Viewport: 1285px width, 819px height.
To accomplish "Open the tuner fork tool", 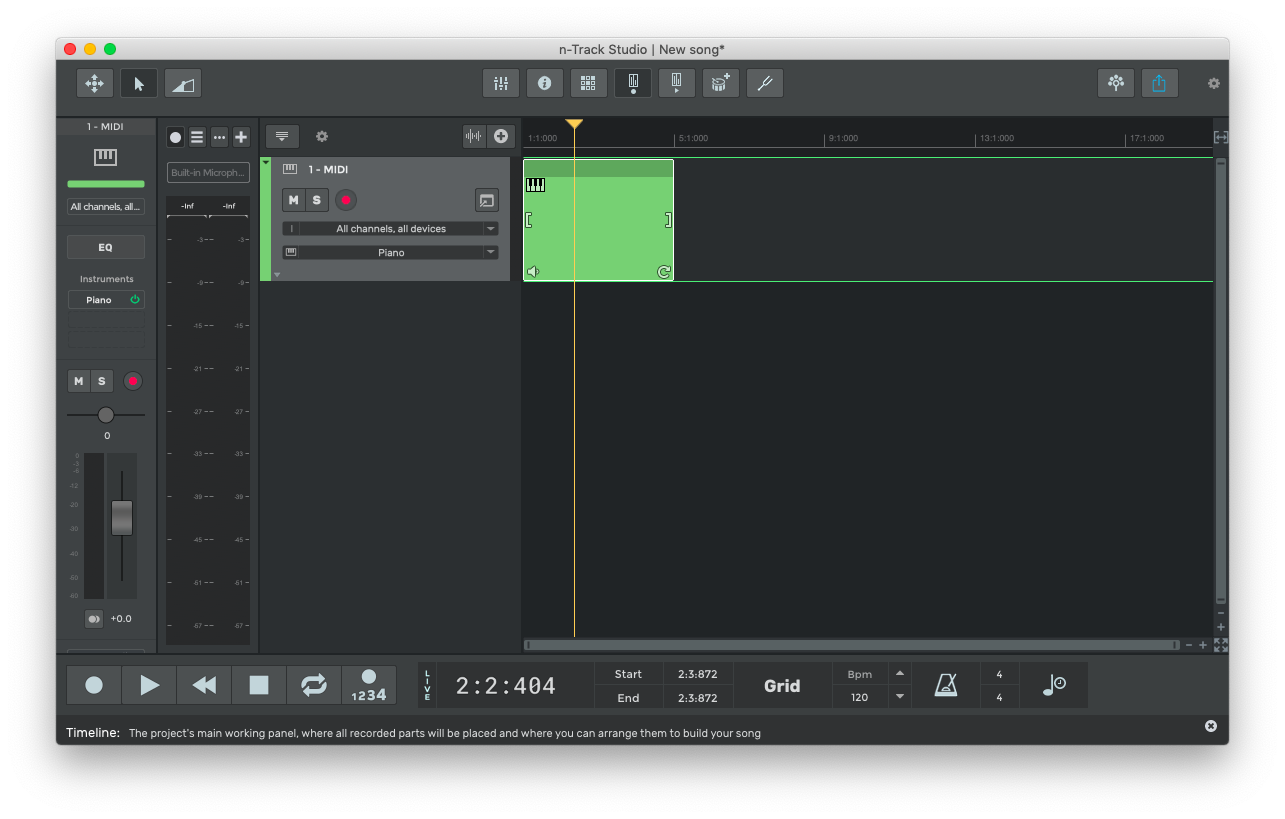I will 765,83.
